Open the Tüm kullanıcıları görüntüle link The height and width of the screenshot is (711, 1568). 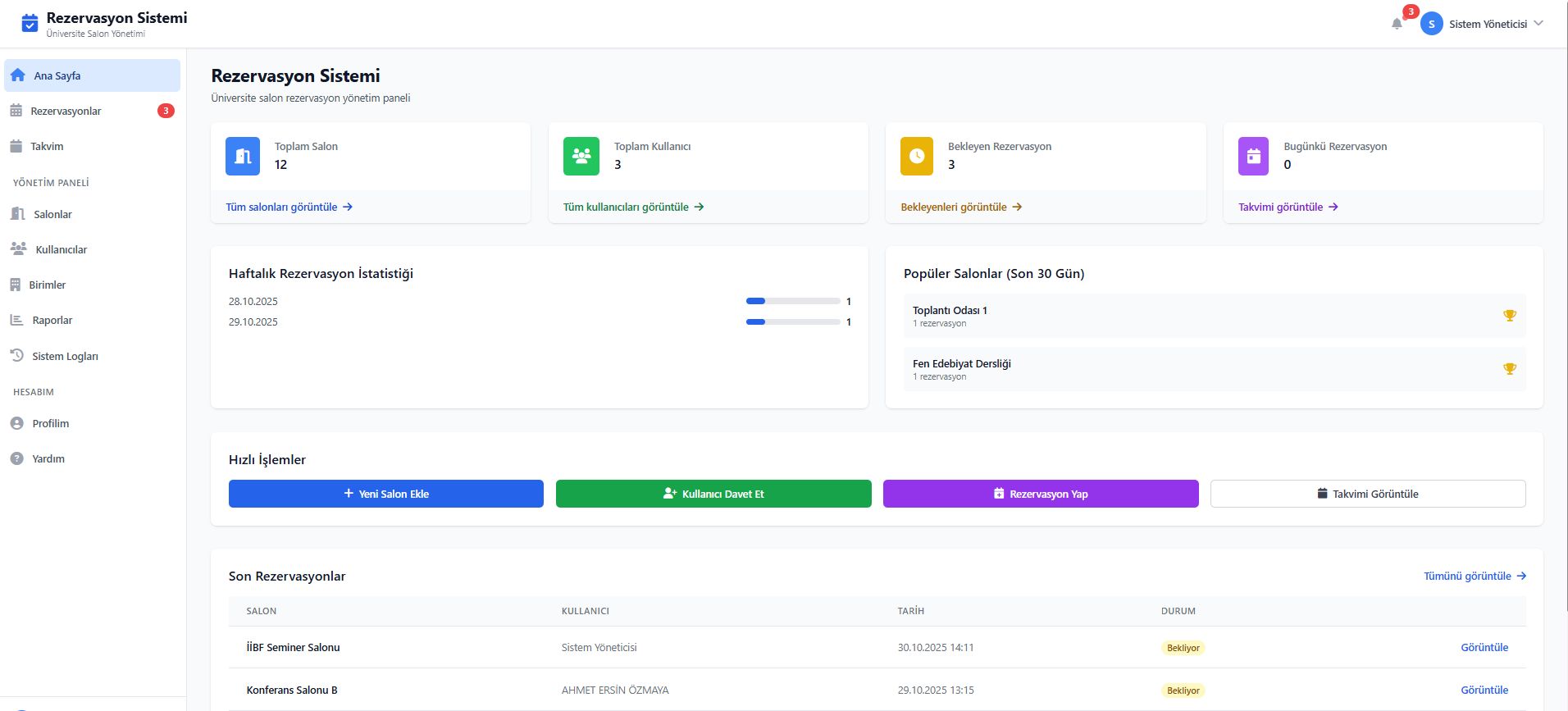633,207
